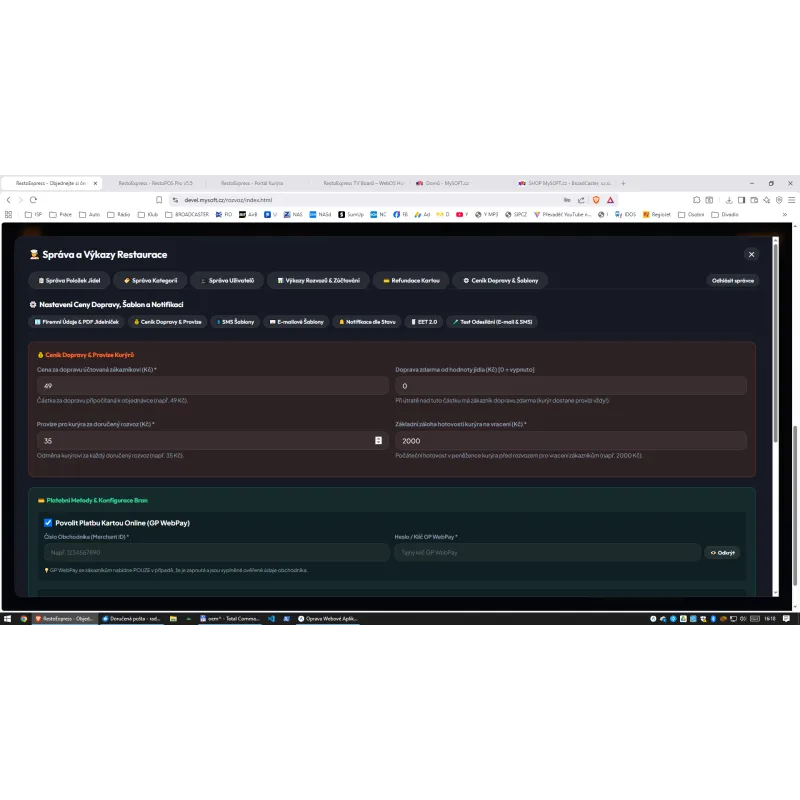800x800 pixels.
Task: Open Převaděč YouTube bookmark
Action: pos(562,214)
